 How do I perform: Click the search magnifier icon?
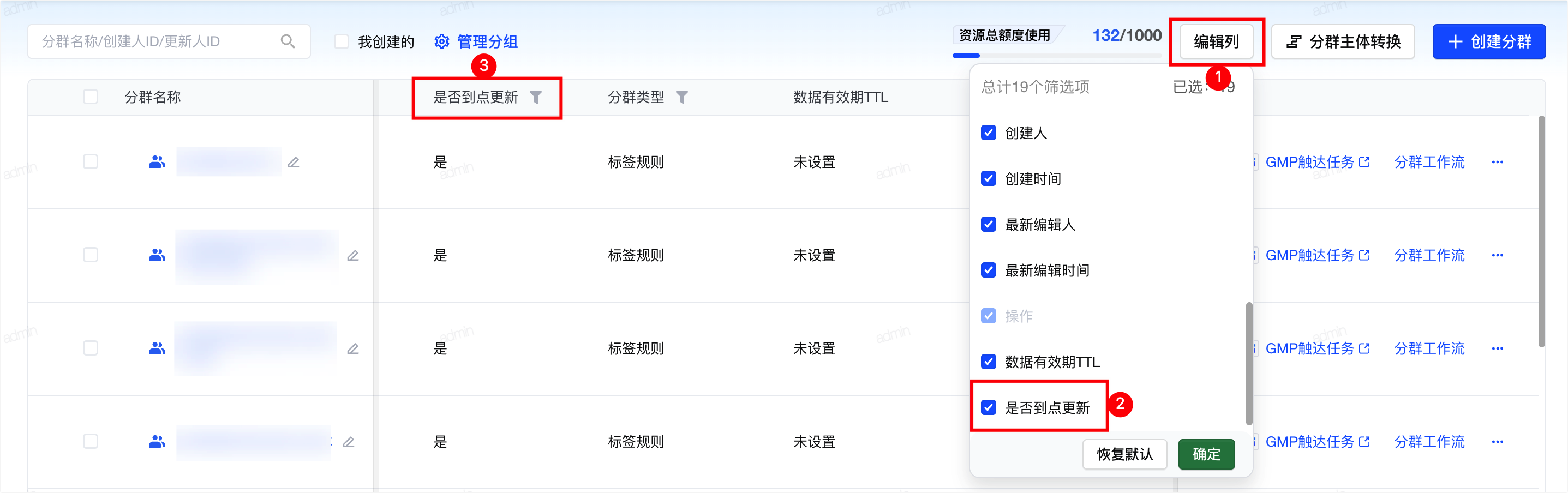[x=288, y=41]
